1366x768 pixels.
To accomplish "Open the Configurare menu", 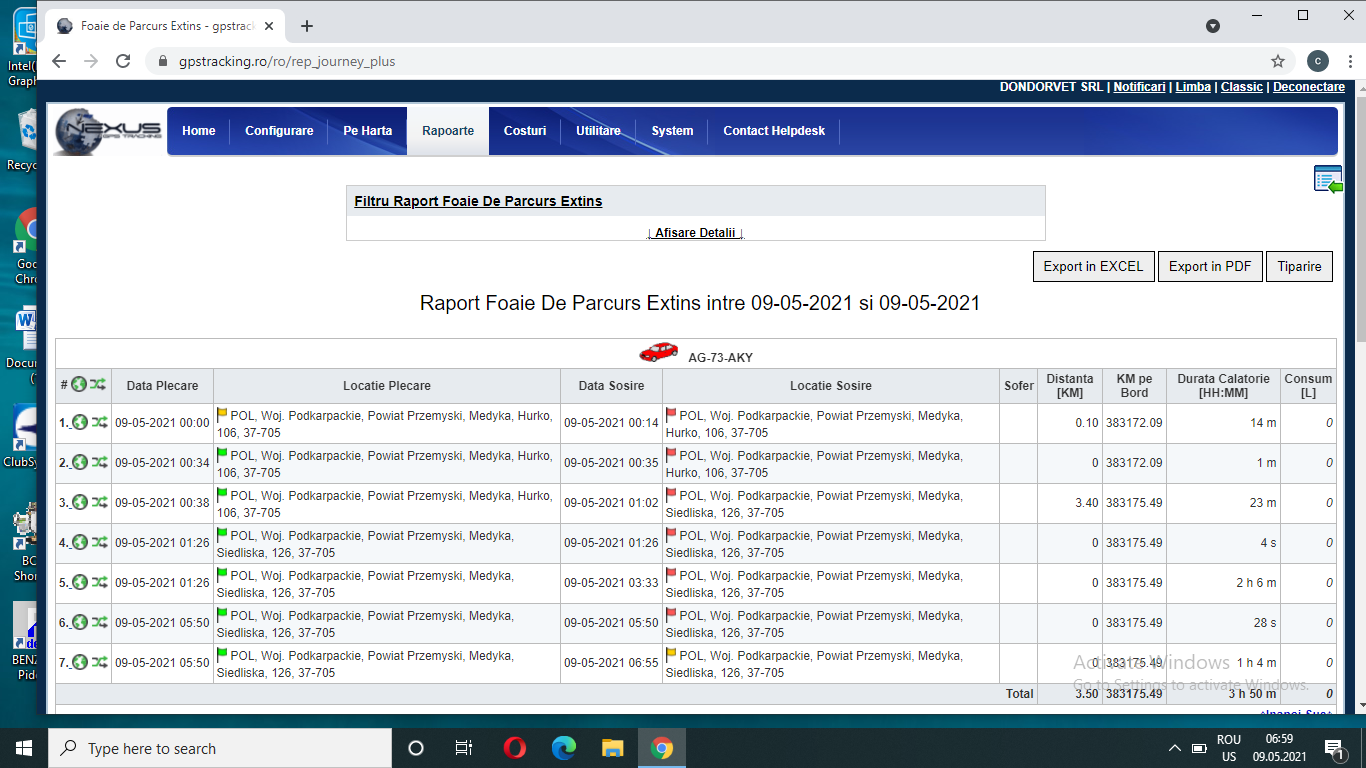I will point(279,131).
